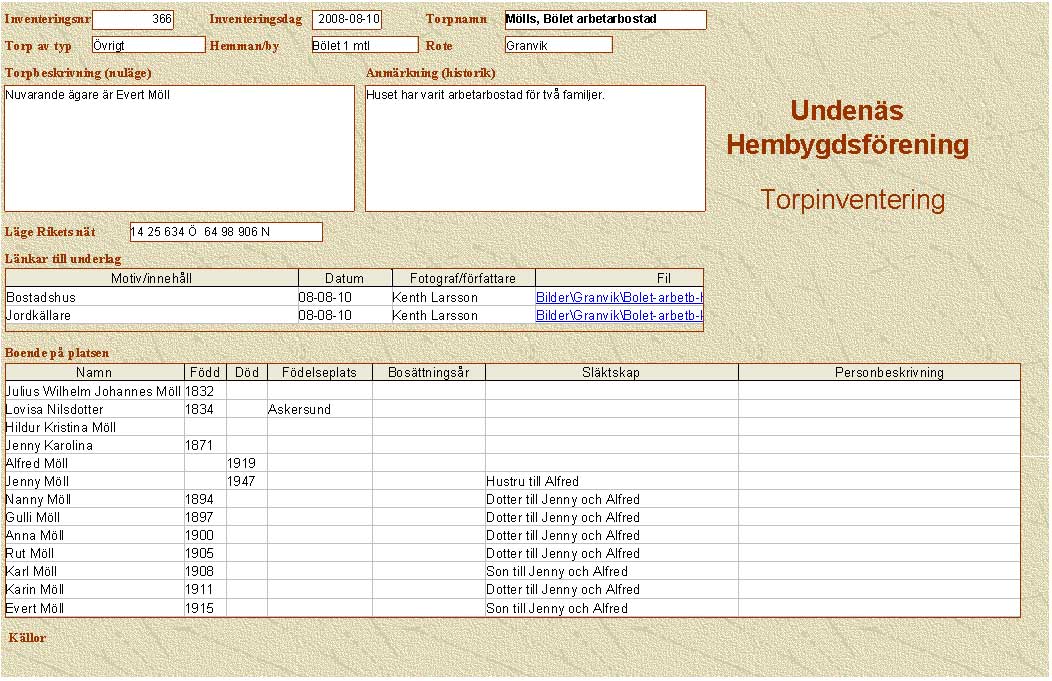Select the Inventeringsdag date field
The height and width of the screenshot is (681, 1052).
pyautogui.click(x=347, y=19)
